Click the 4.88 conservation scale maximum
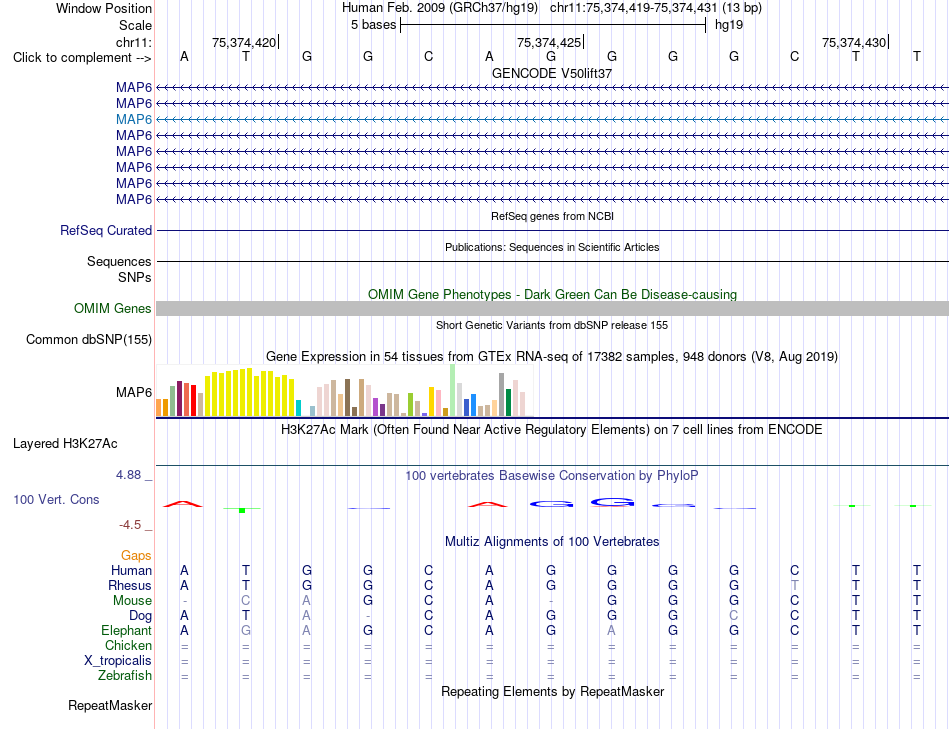This screenshot has height=729, width=950. pyautogui.click(x=128, y=475)
